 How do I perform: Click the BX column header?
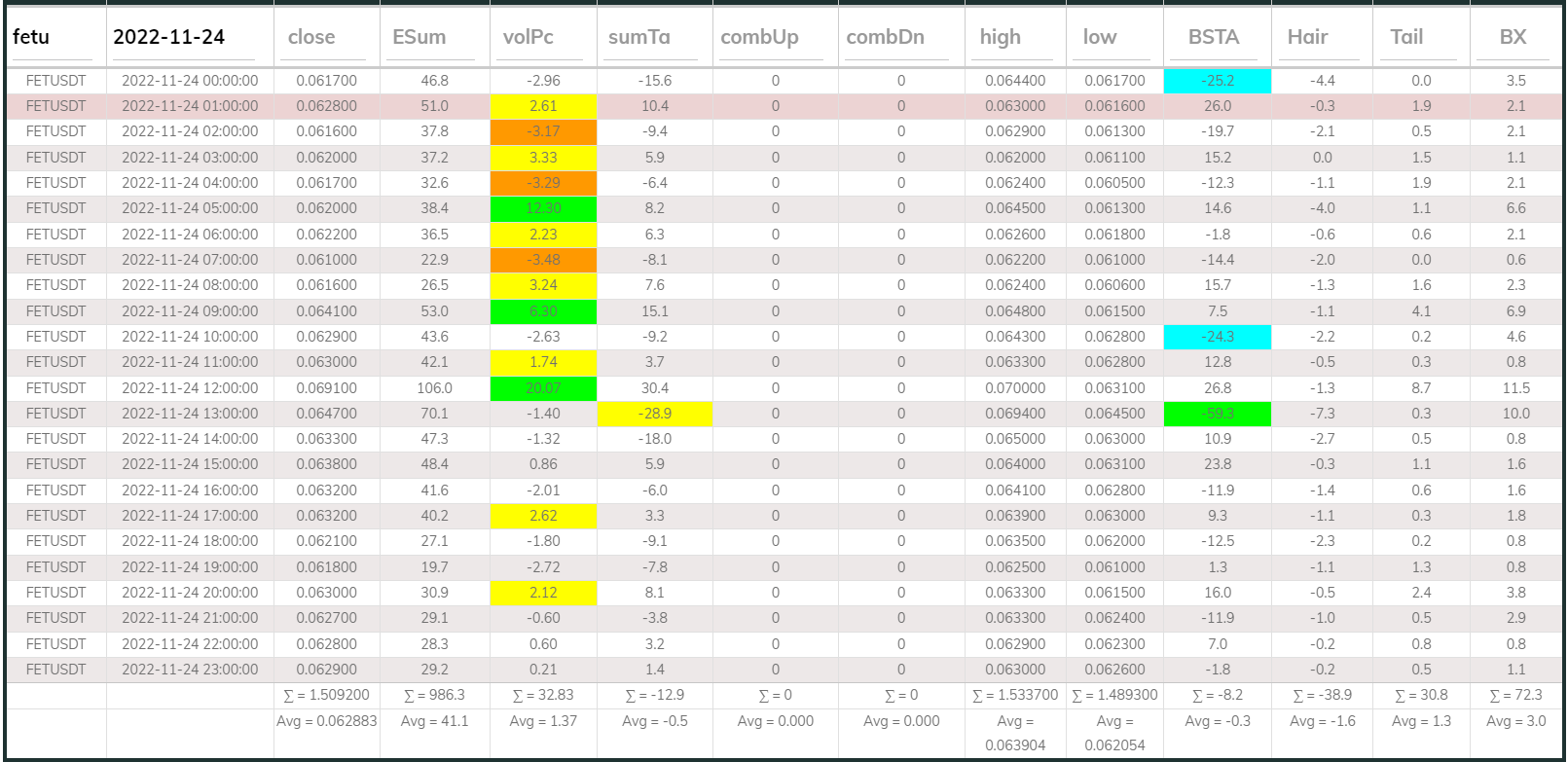pyautogui.click(x=1513, y=37)
